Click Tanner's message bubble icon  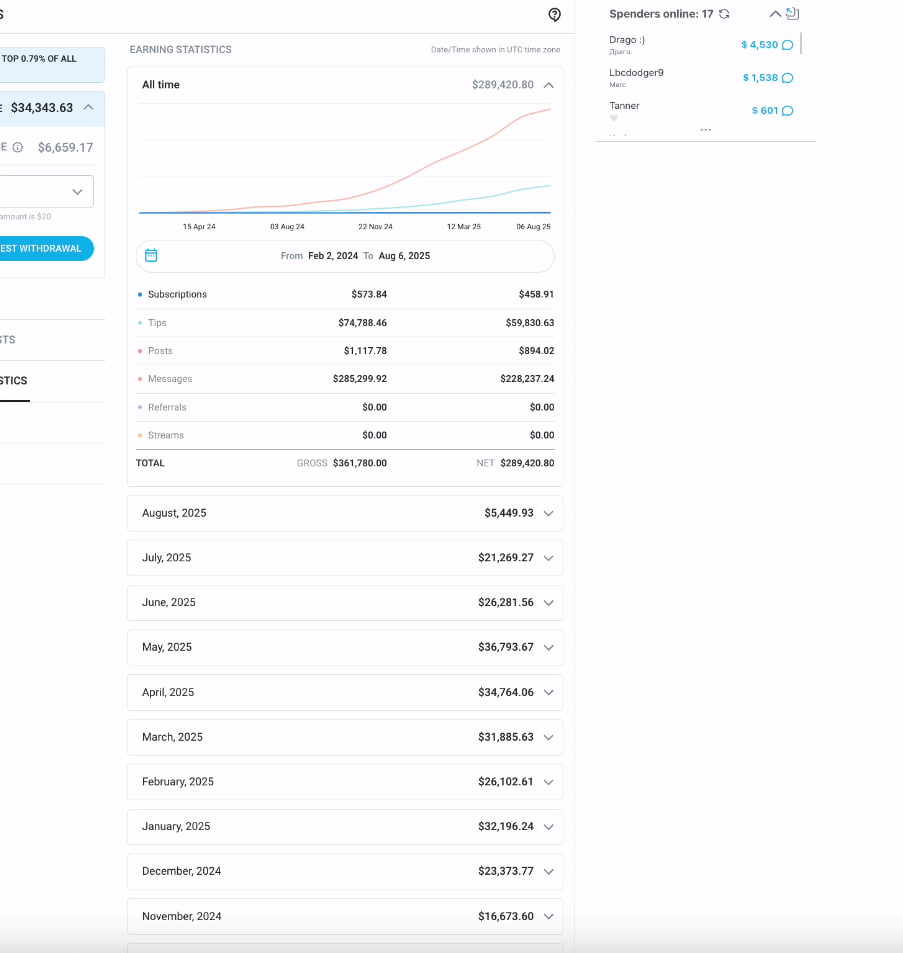(x=787, y=111)
